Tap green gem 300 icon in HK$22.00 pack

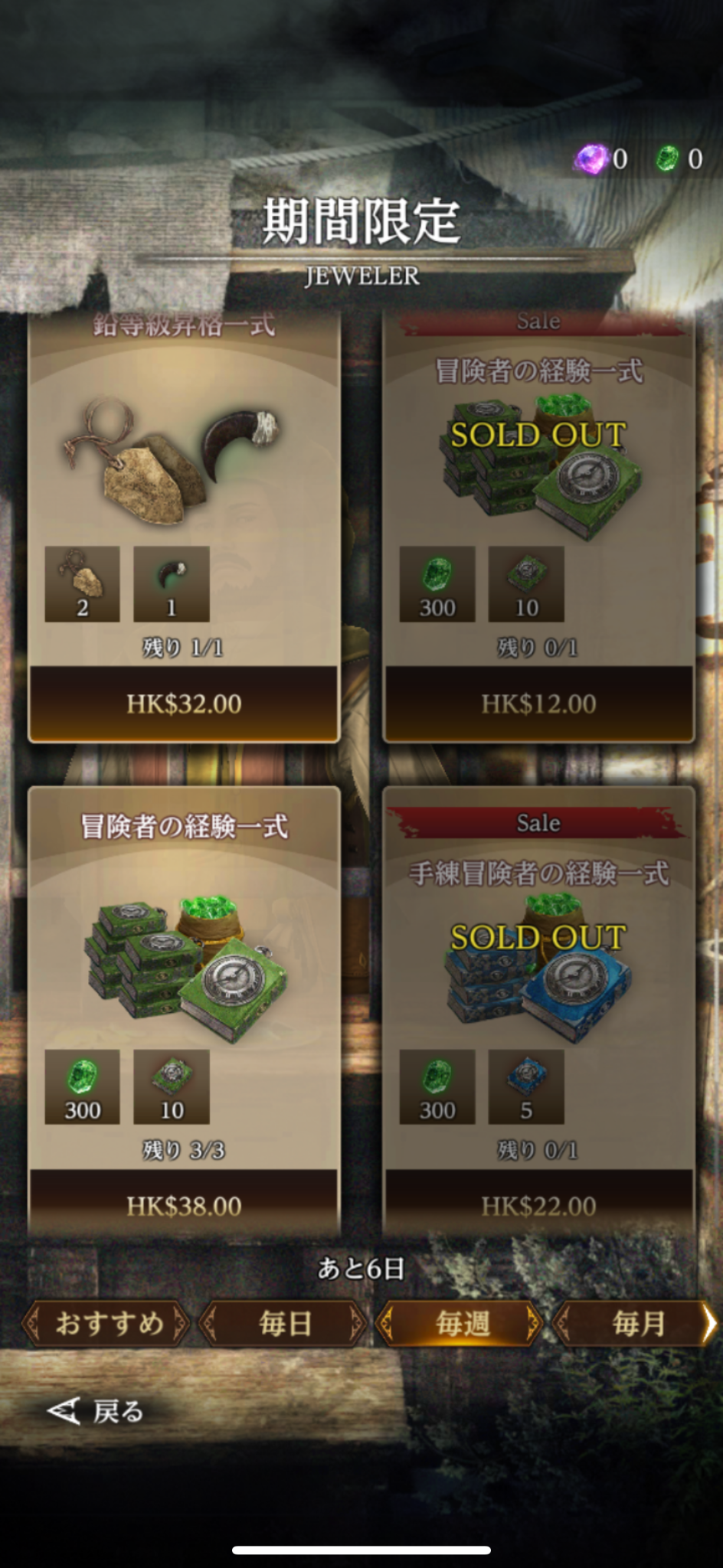(x=437, y=1086)
